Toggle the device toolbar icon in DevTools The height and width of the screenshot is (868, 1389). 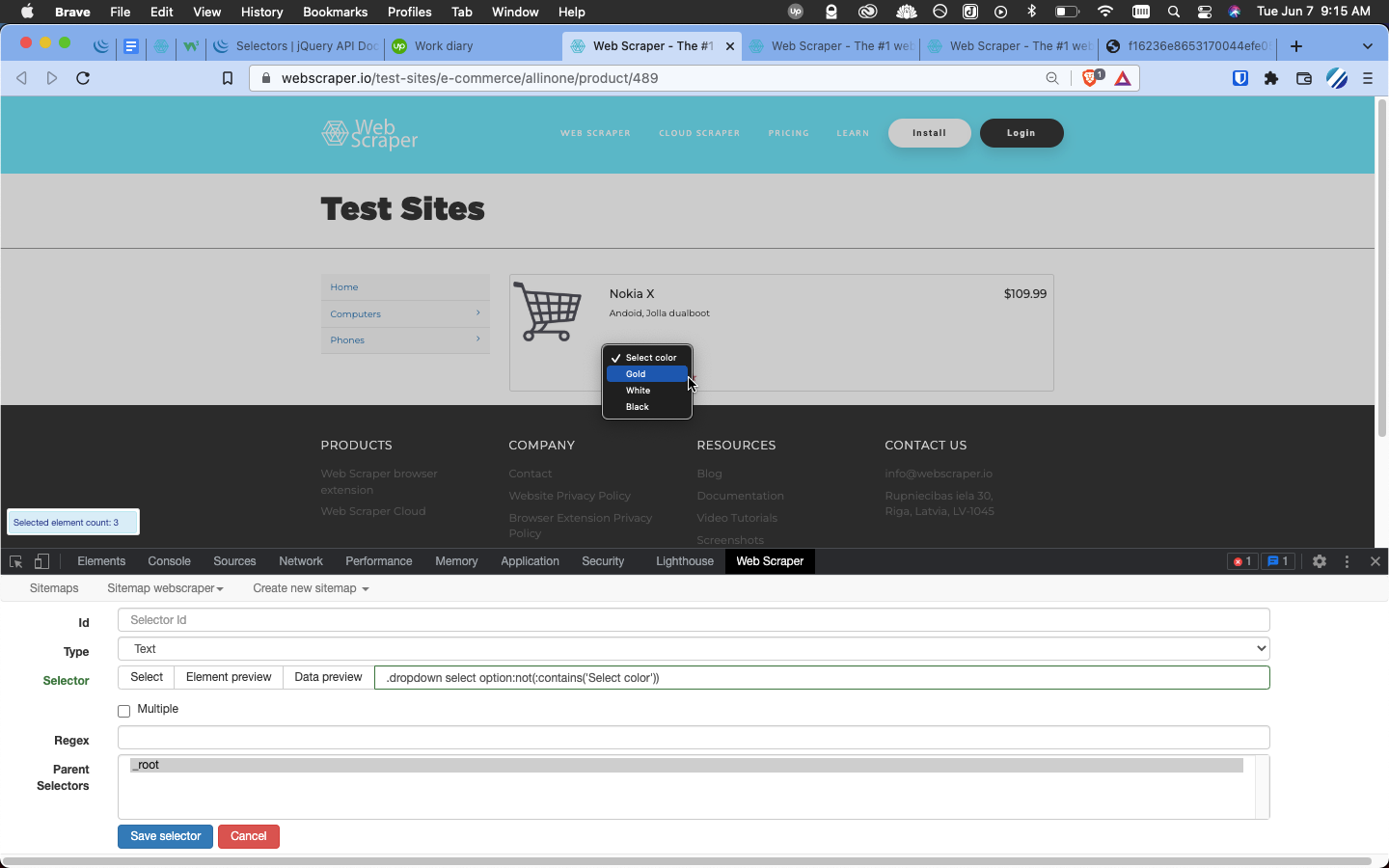coord(41,560)
